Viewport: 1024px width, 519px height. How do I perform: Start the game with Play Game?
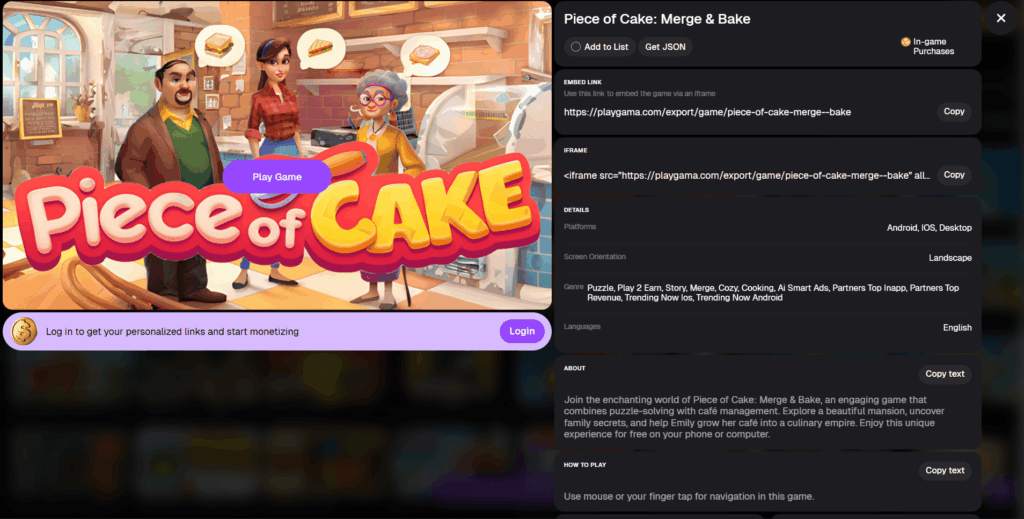(x=277, y=177)
